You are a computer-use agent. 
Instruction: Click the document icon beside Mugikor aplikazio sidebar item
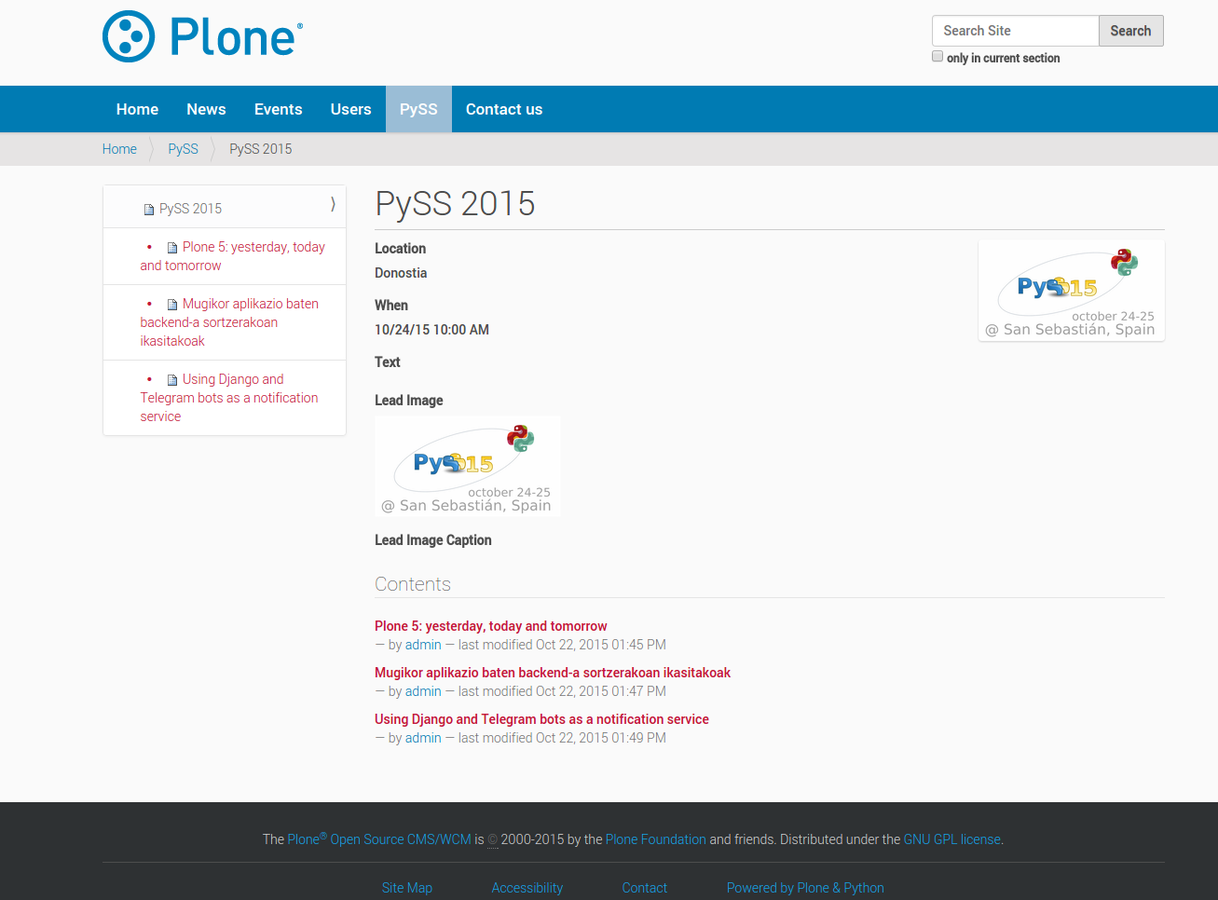172,305
